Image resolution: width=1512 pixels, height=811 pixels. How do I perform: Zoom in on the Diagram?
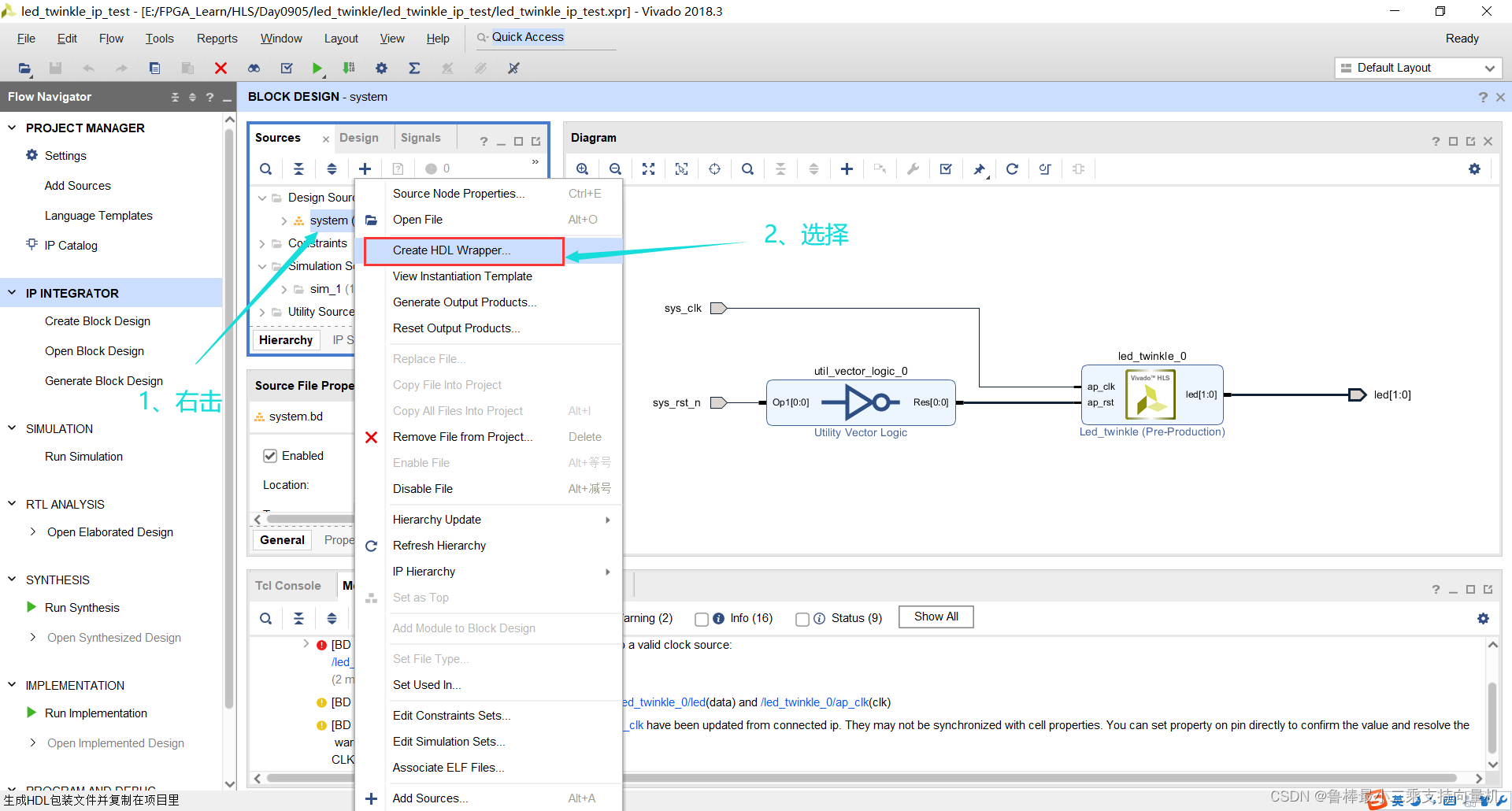pyautogui.click(x=582, y=168)
